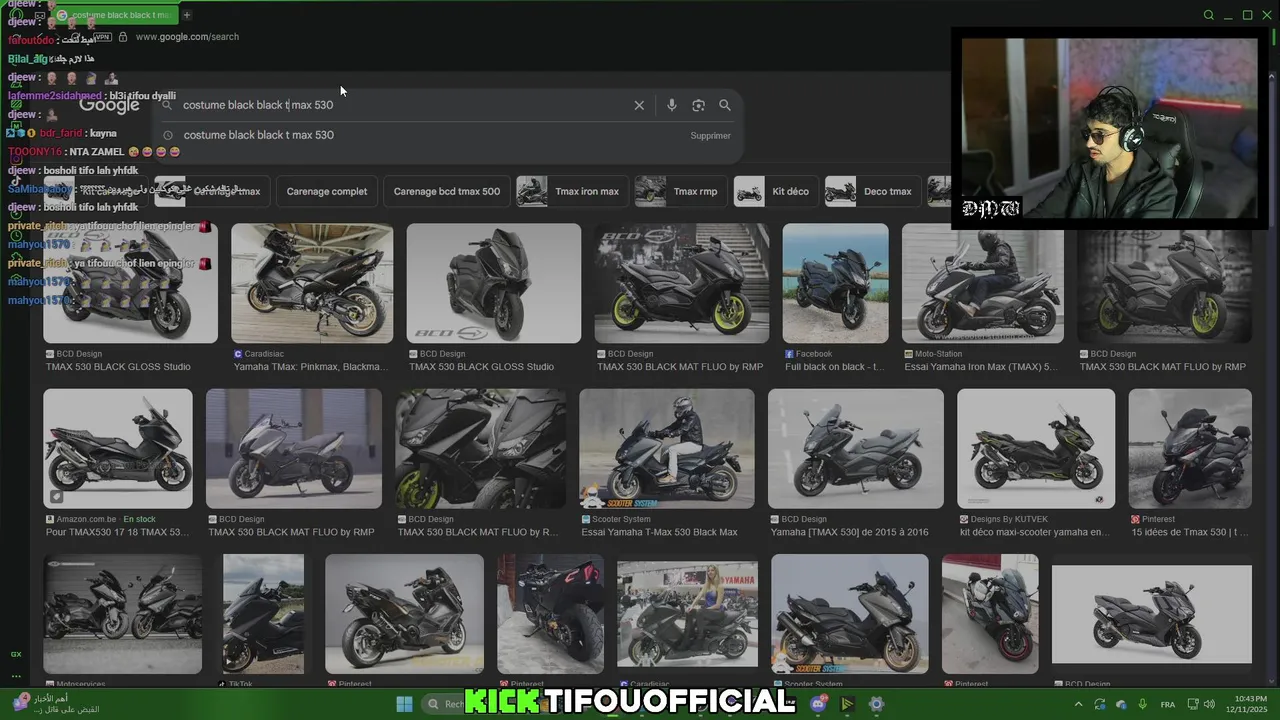
Task: Open TMAX 530 BLACK GLOSS Studio first link
Action: (118, 367)
